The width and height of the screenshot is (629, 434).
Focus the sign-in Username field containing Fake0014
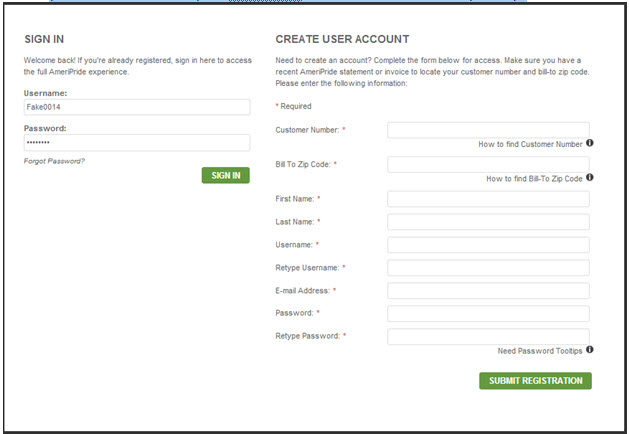coord(136,107)
